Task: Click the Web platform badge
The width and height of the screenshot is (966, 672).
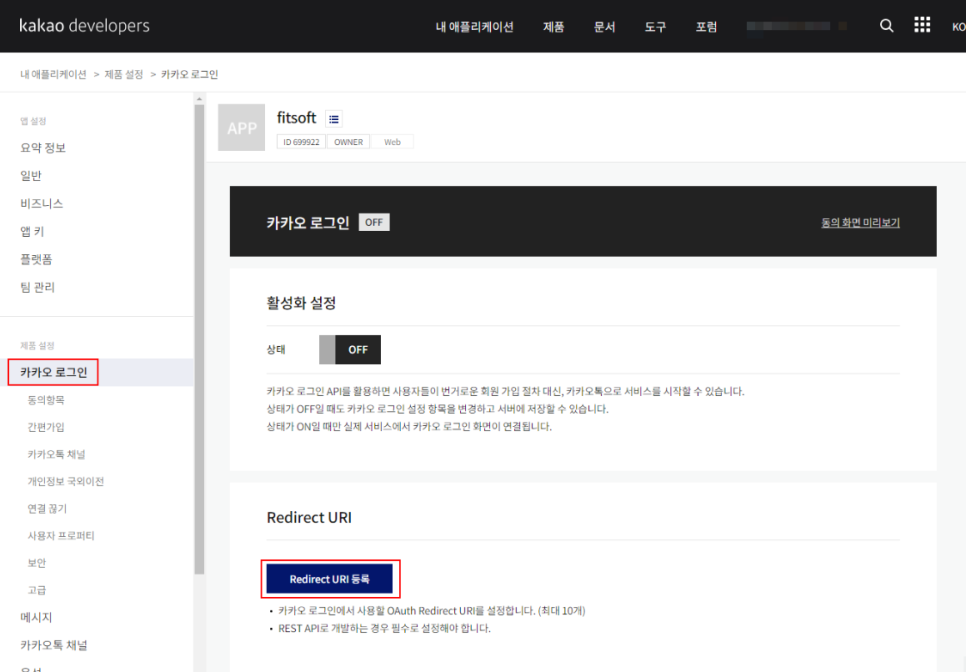Action: (x=392, y=142)
